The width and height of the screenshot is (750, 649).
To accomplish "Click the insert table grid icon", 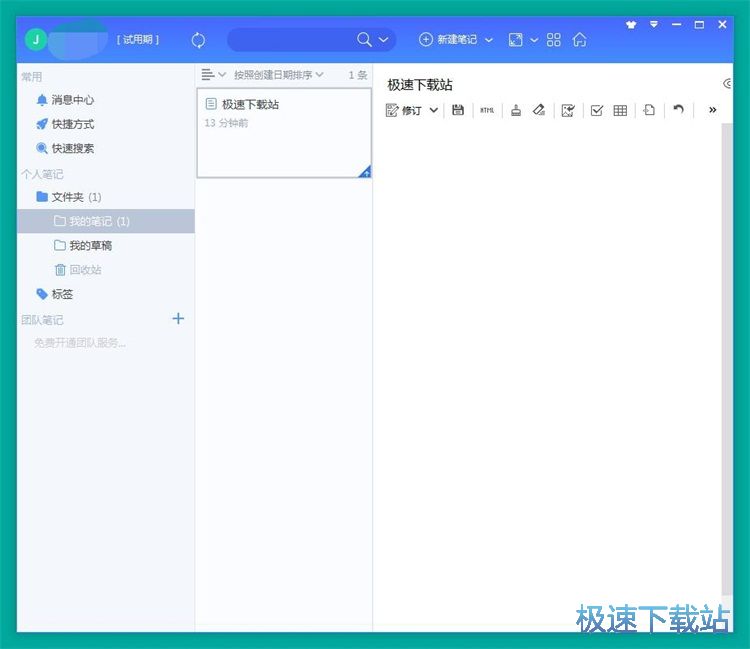I will 620,110.
